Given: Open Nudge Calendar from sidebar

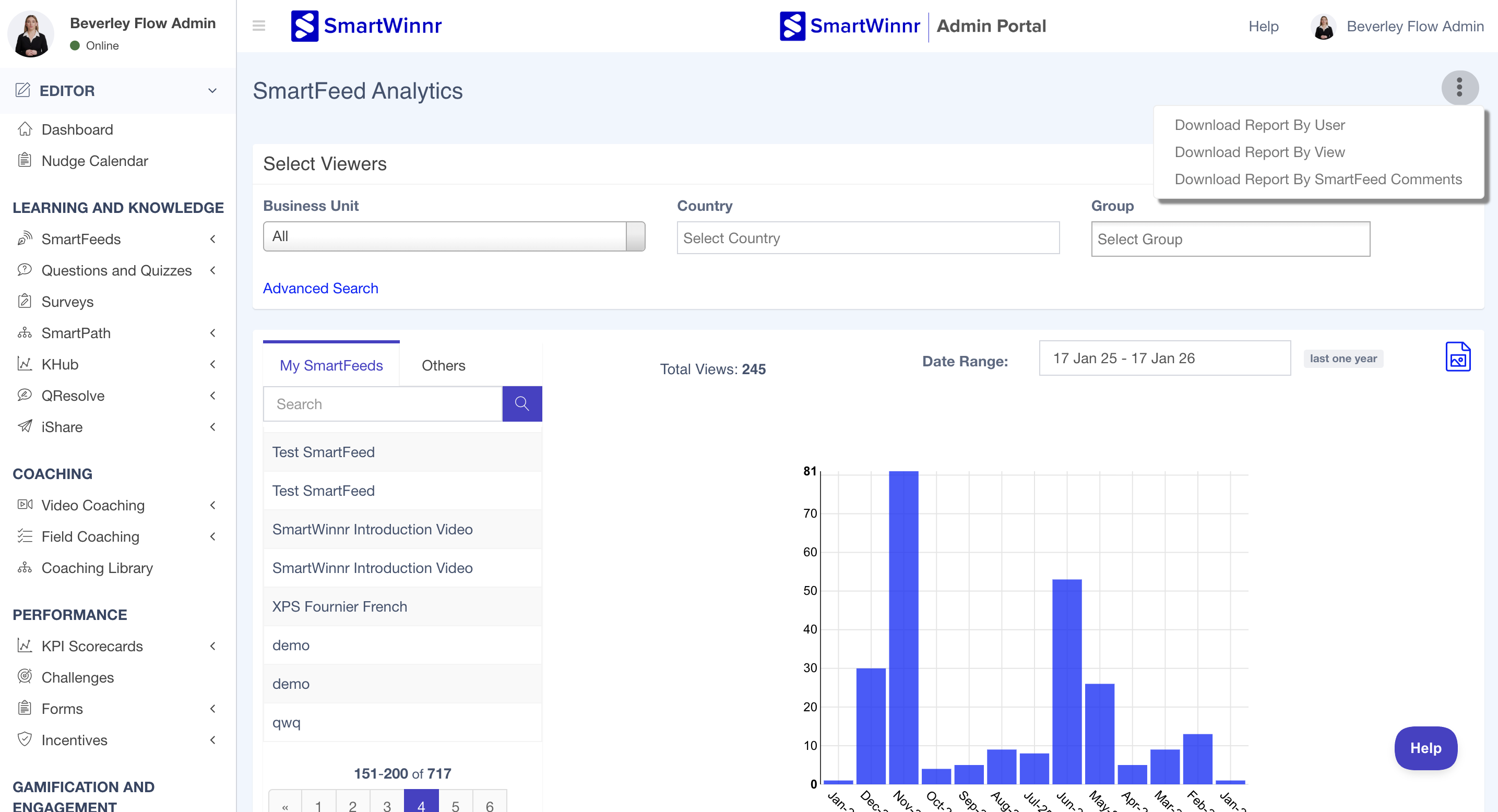Looking at the screenshot, I should click(x=94, y=160).
